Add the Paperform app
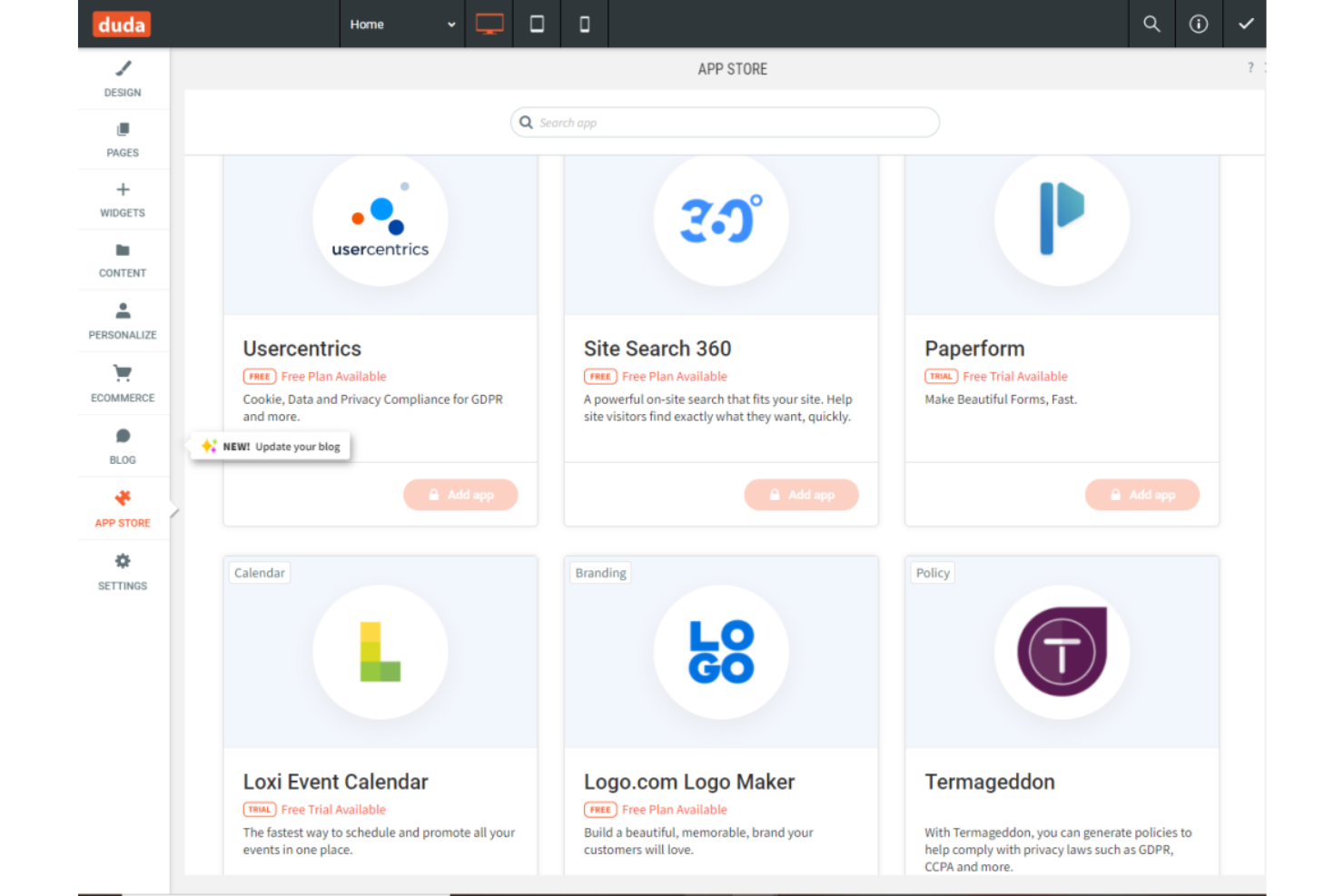 (x=1142, y=494)
